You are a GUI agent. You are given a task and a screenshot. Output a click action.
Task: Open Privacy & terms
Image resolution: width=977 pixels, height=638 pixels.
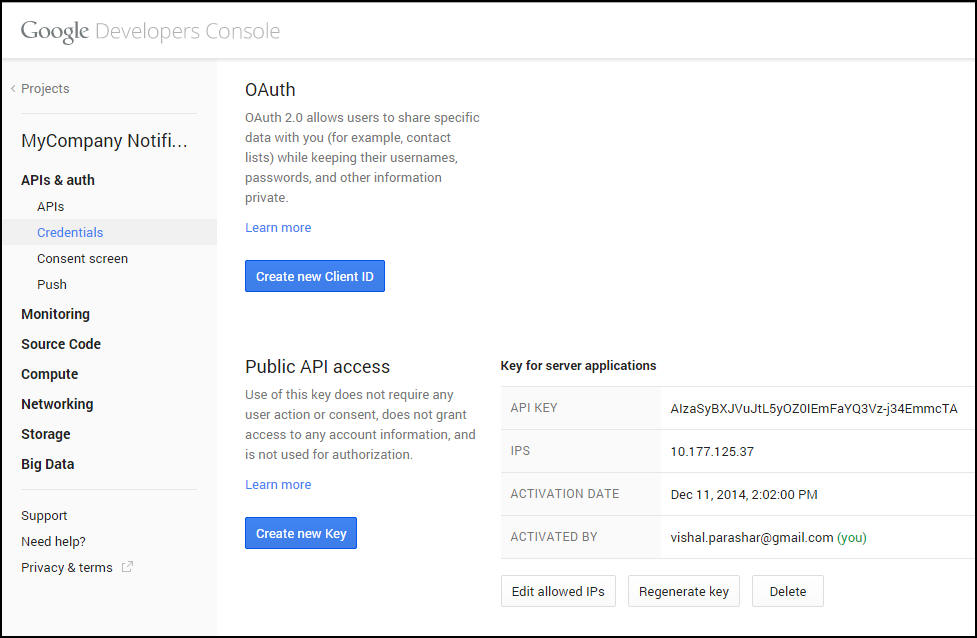tap(67, 568)
